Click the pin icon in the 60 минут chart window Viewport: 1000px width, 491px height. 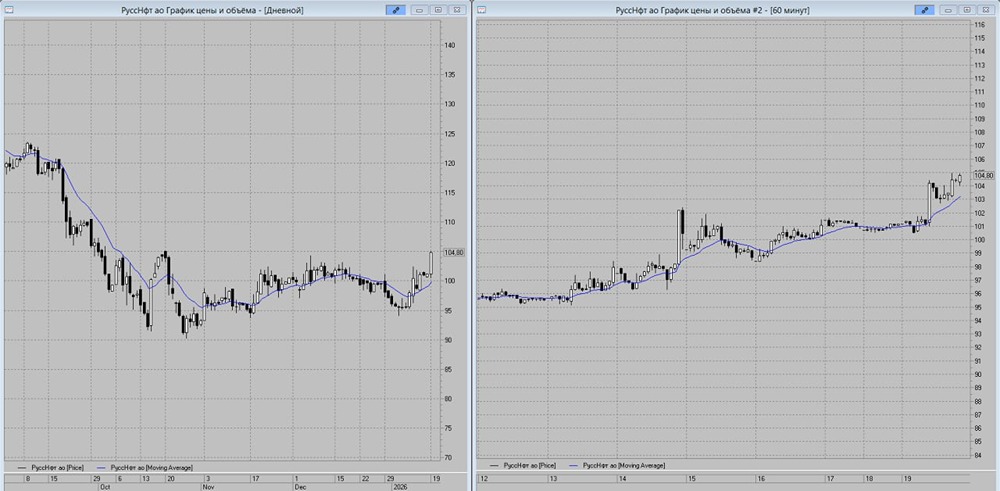(x=924, y=10)
